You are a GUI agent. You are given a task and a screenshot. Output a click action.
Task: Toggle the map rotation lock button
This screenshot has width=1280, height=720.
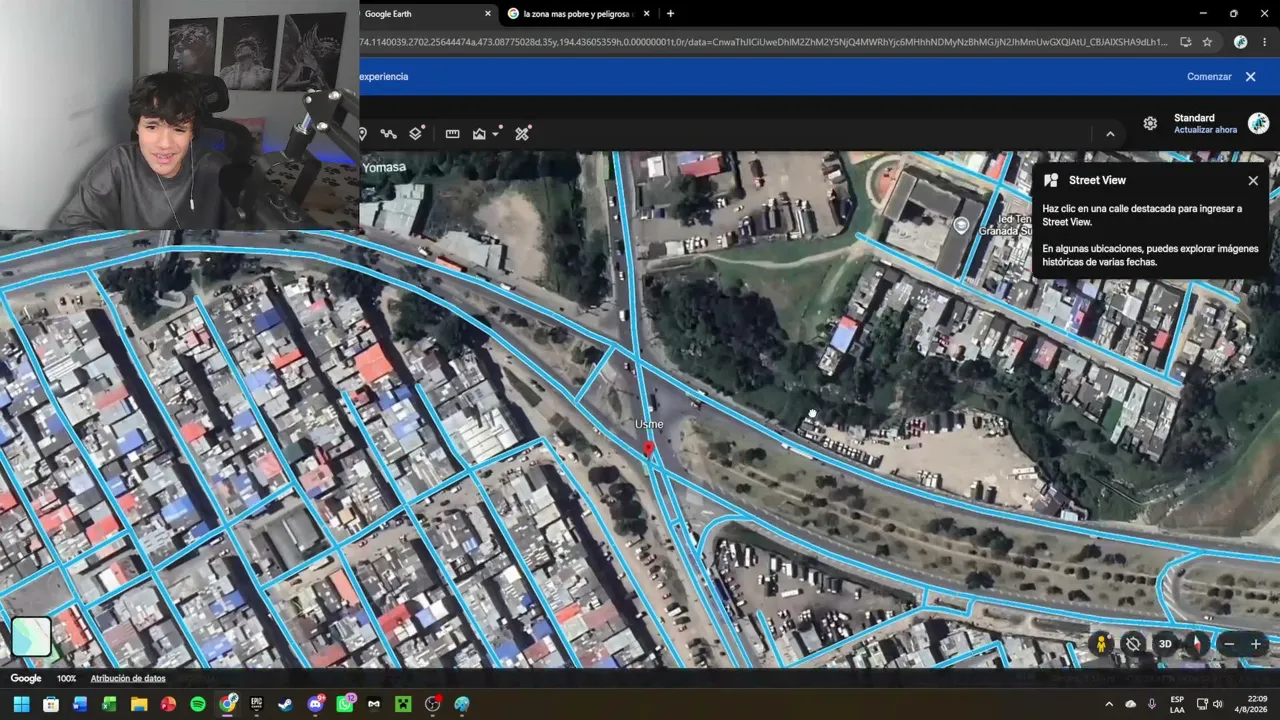(x=1133, y=644)
